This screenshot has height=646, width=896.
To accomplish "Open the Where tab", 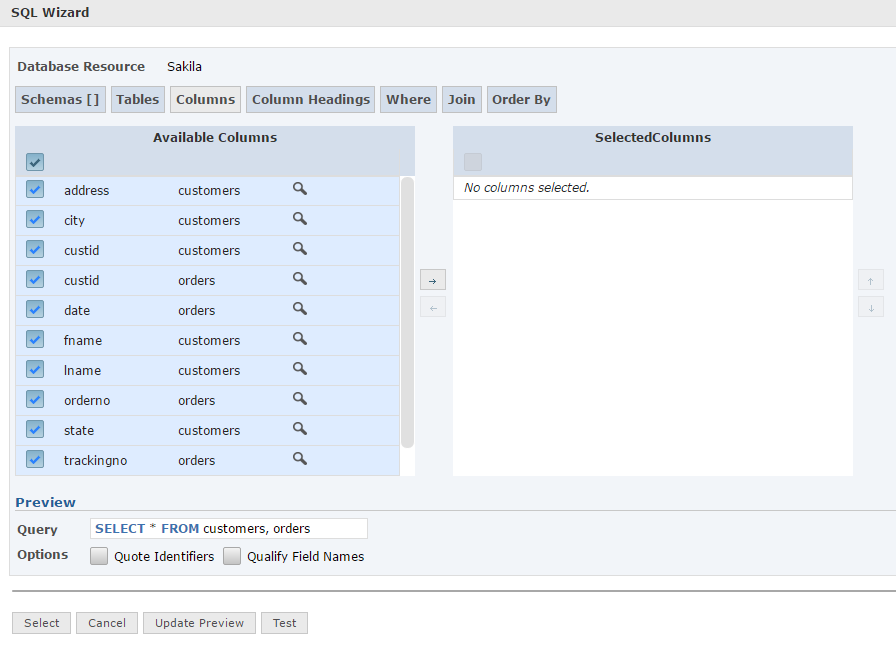I will pyautogui.click(x=408, y=99).
